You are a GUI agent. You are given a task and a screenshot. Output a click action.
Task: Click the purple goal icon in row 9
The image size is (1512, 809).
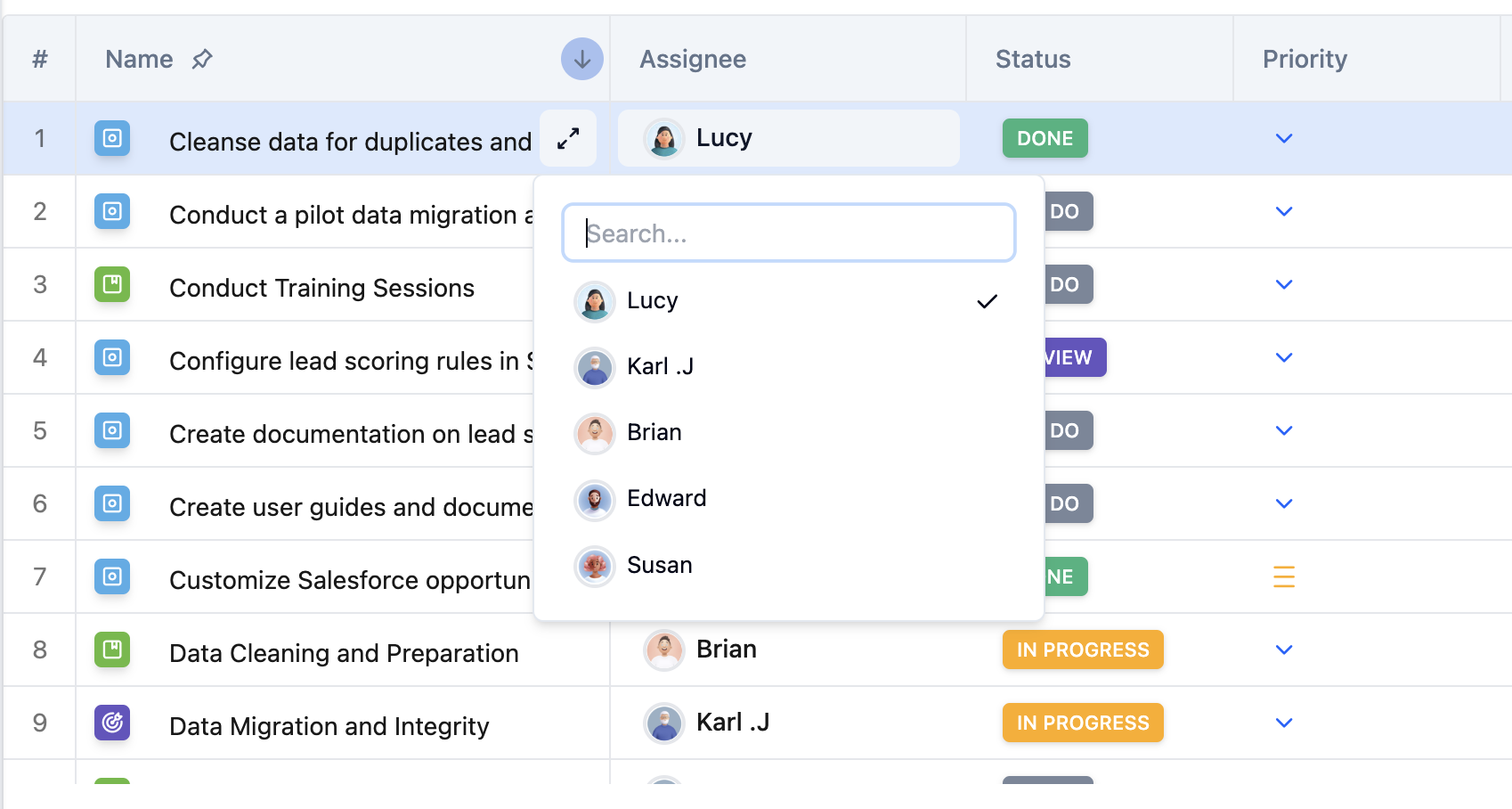[x=112, y=723]
